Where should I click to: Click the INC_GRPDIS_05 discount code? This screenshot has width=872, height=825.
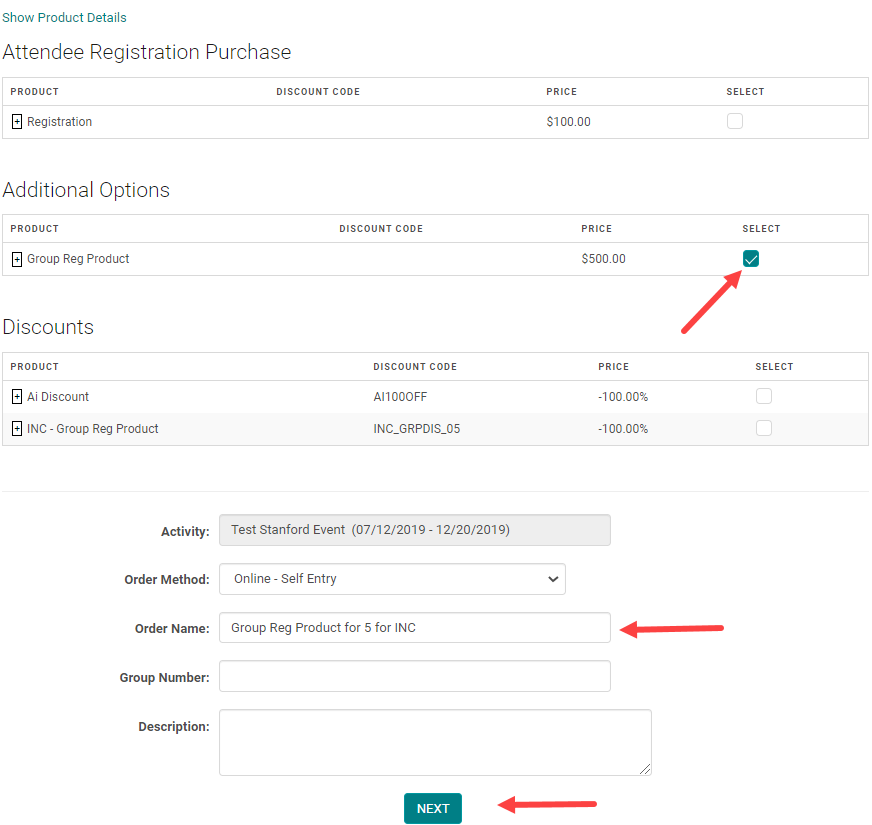click(416, 429)
